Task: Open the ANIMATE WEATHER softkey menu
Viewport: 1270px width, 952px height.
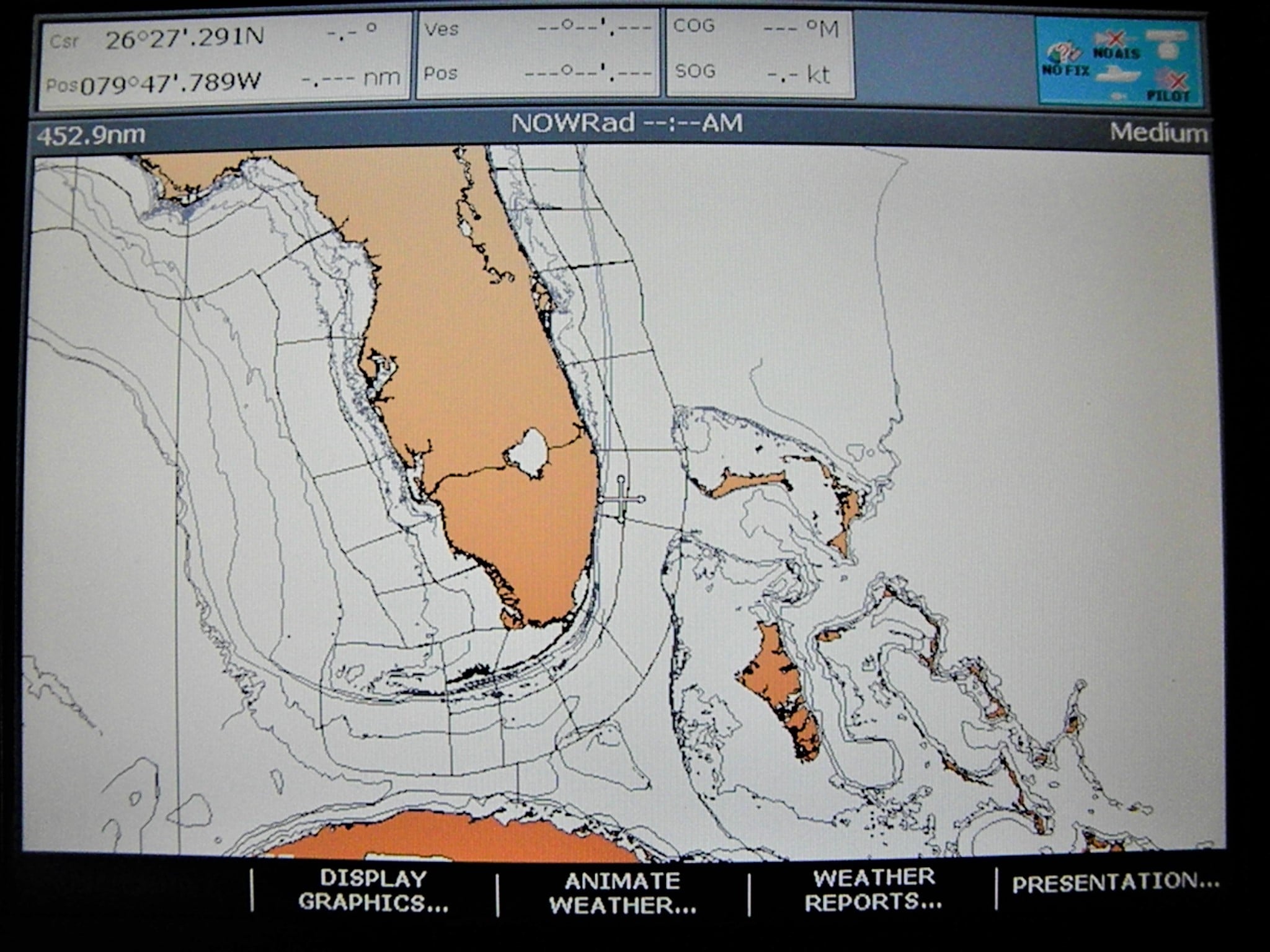Action: (x=623, y=891)
